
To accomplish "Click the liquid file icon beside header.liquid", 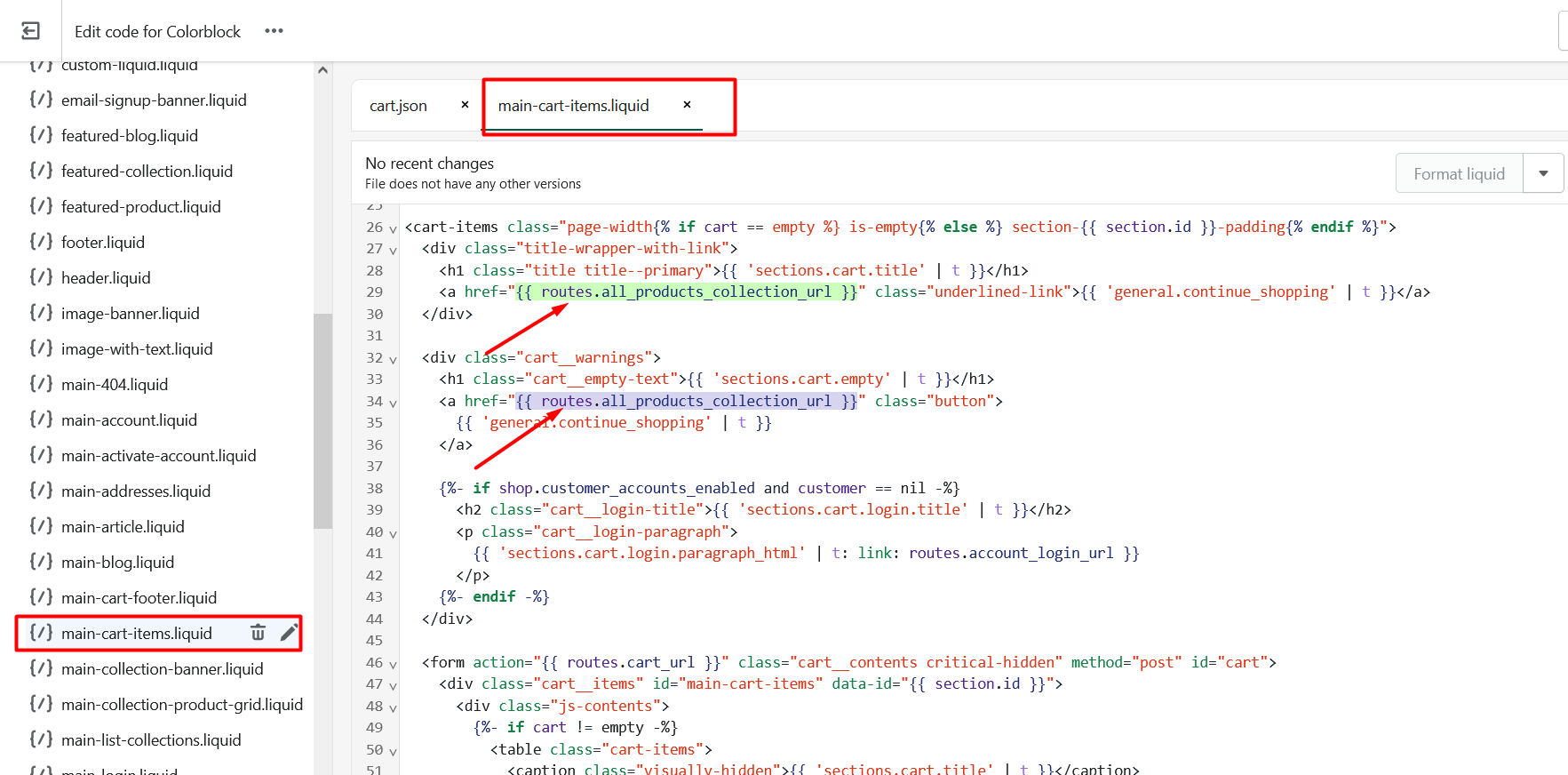I will point(41,277).
